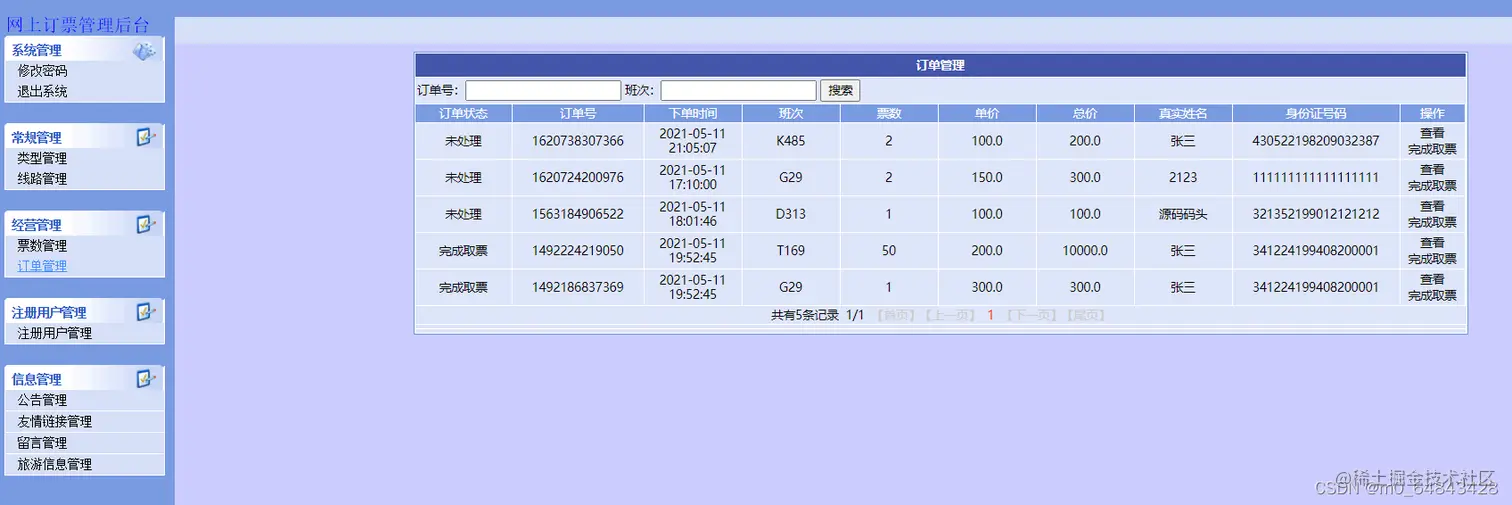This screenshot has height=505, width=1512.
Task: Open 旅游信息管理 page
Action: 54,464
